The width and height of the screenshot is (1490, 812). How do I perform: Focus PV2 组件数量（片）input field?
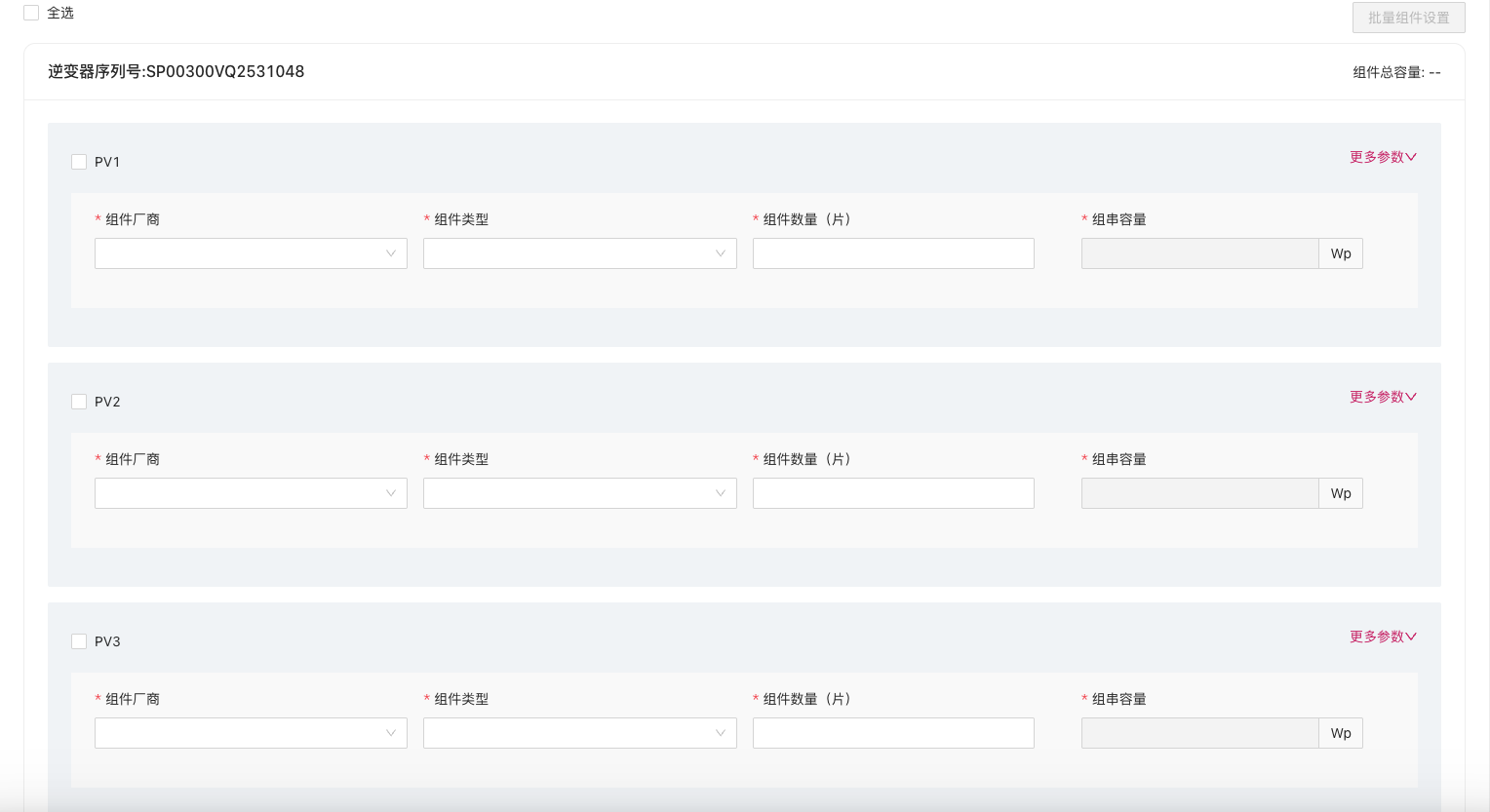(x=893, y=493)
